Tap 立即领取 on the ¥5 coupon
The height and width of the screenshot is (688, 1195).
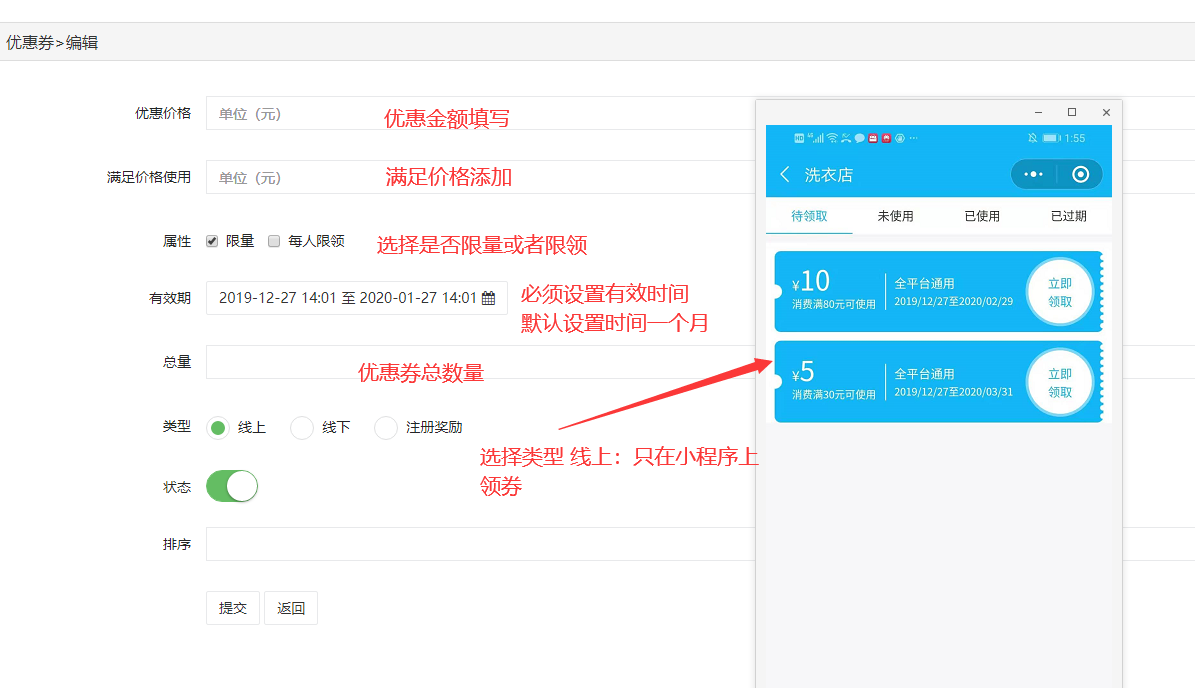[1059, 382]
